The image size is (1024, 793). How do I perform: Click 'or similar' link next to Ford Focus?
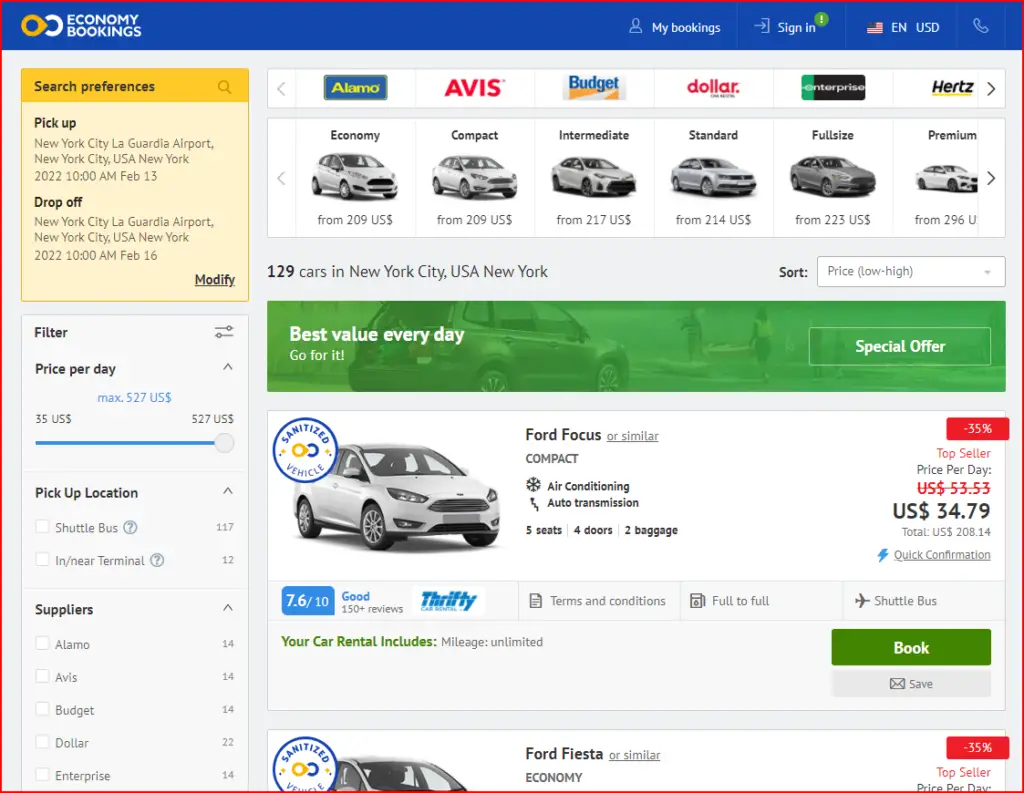tap(632, 436)
